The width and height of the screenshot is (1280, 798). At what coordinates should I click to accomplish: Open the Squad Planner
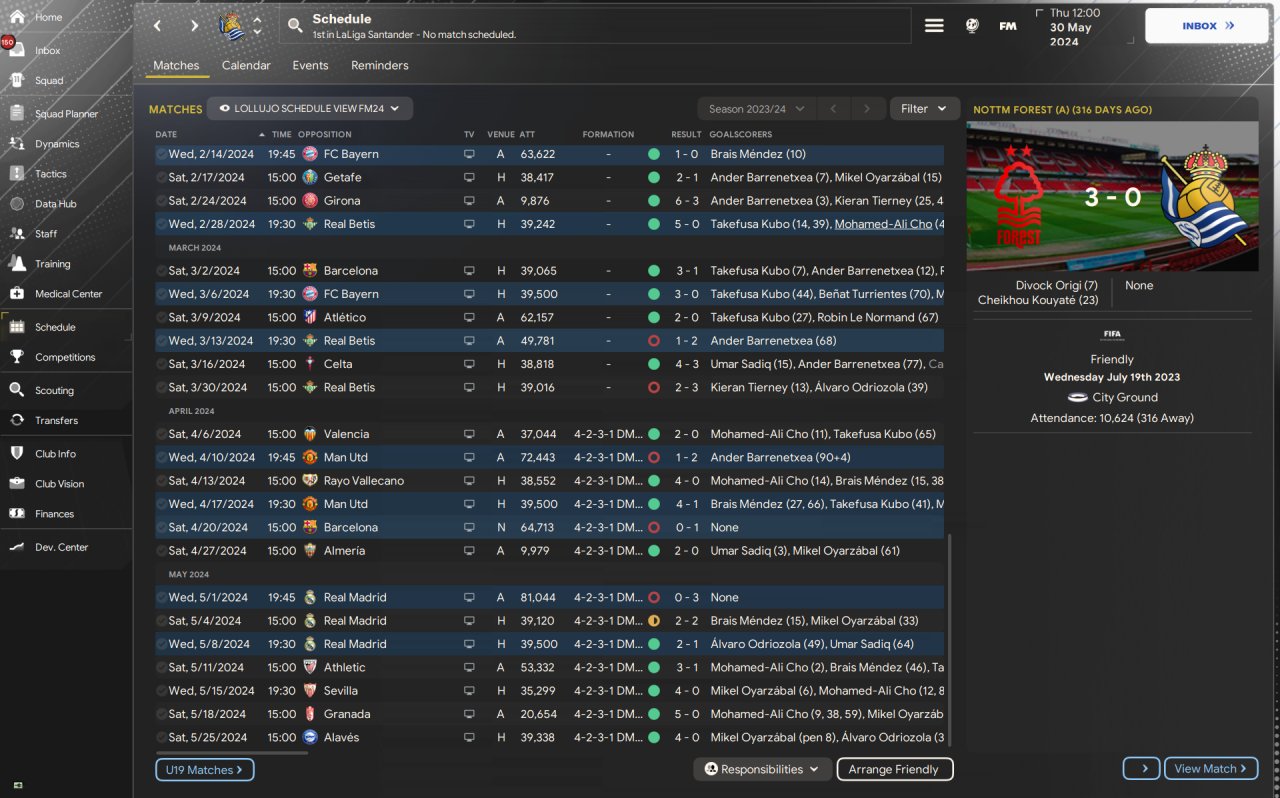(x=66, y=114)
